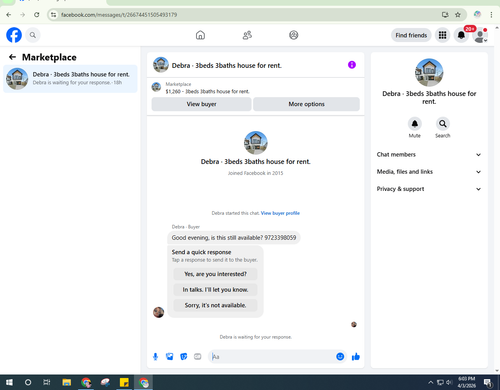The image size is (500, 390).
Task: Attach a file with the photo icon
Action: 170,357
